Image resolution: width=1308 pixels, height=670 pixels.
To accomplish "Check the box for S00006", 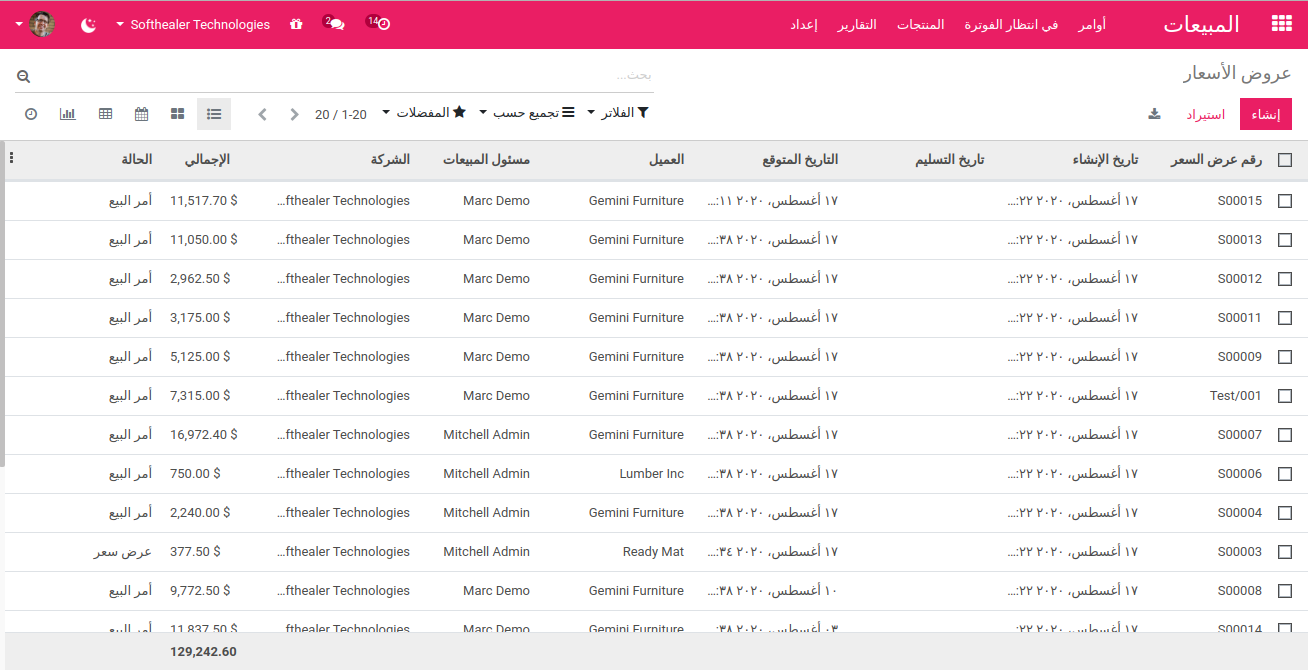I will 1285,474.
